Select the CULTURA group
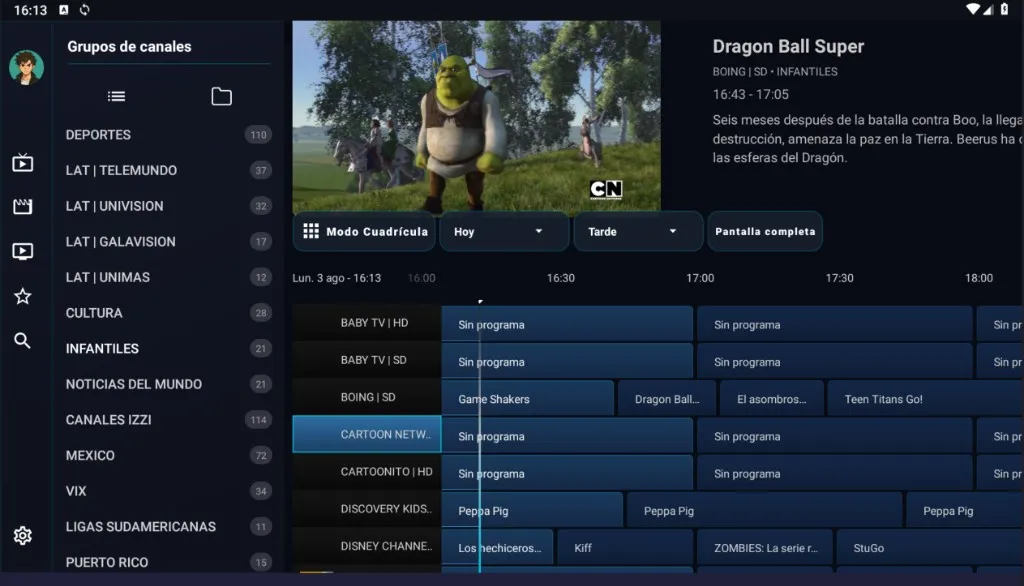Viewport: 1024px width, 586px height. click(168, 313)
